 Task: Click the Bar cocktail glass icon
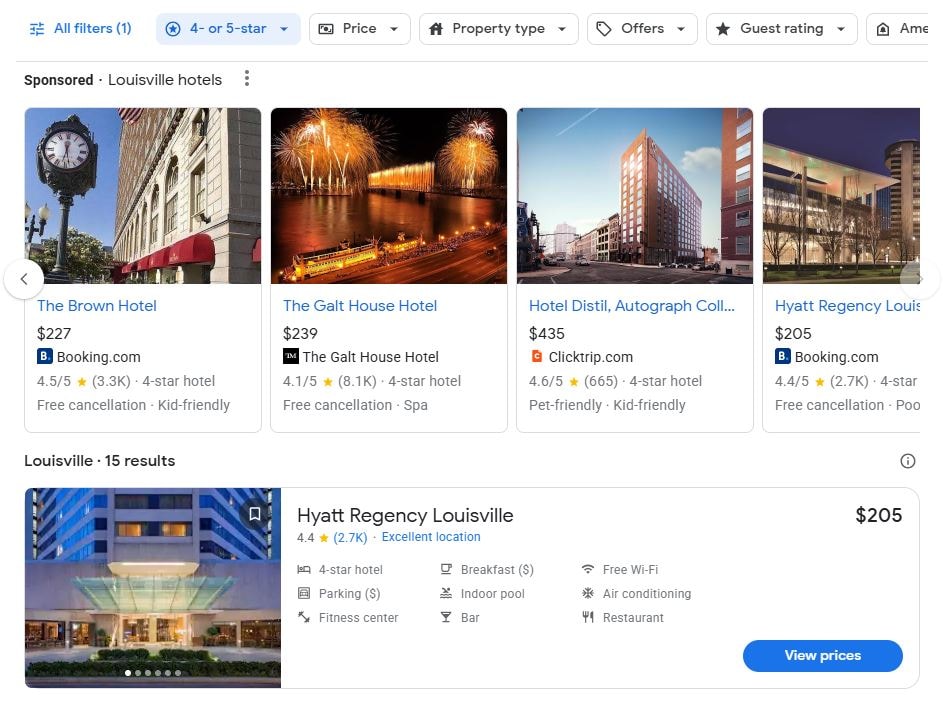point(446,617)
